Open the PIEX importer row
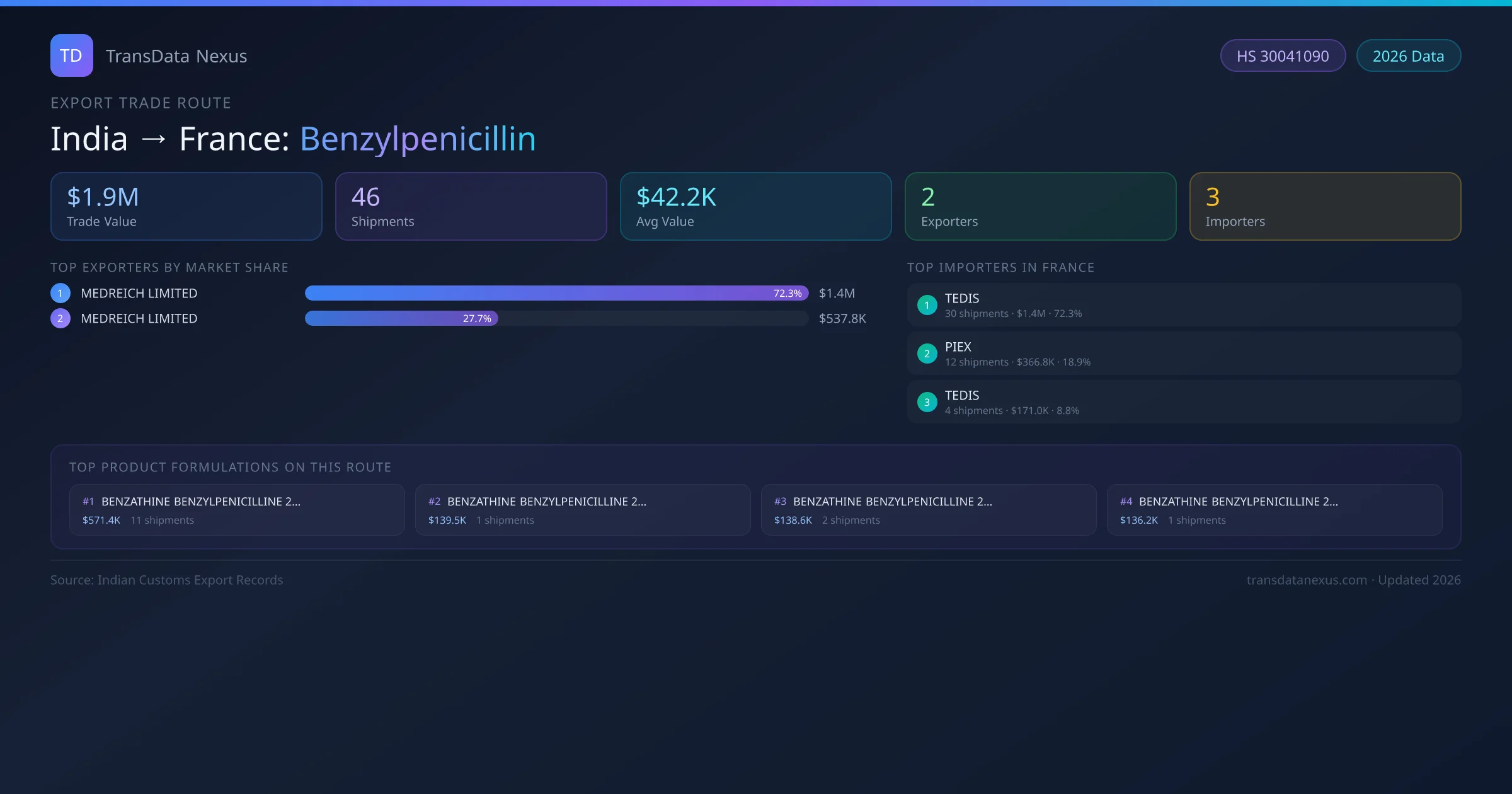Viewport: 1512px width, 794px height. (1183, 354)
